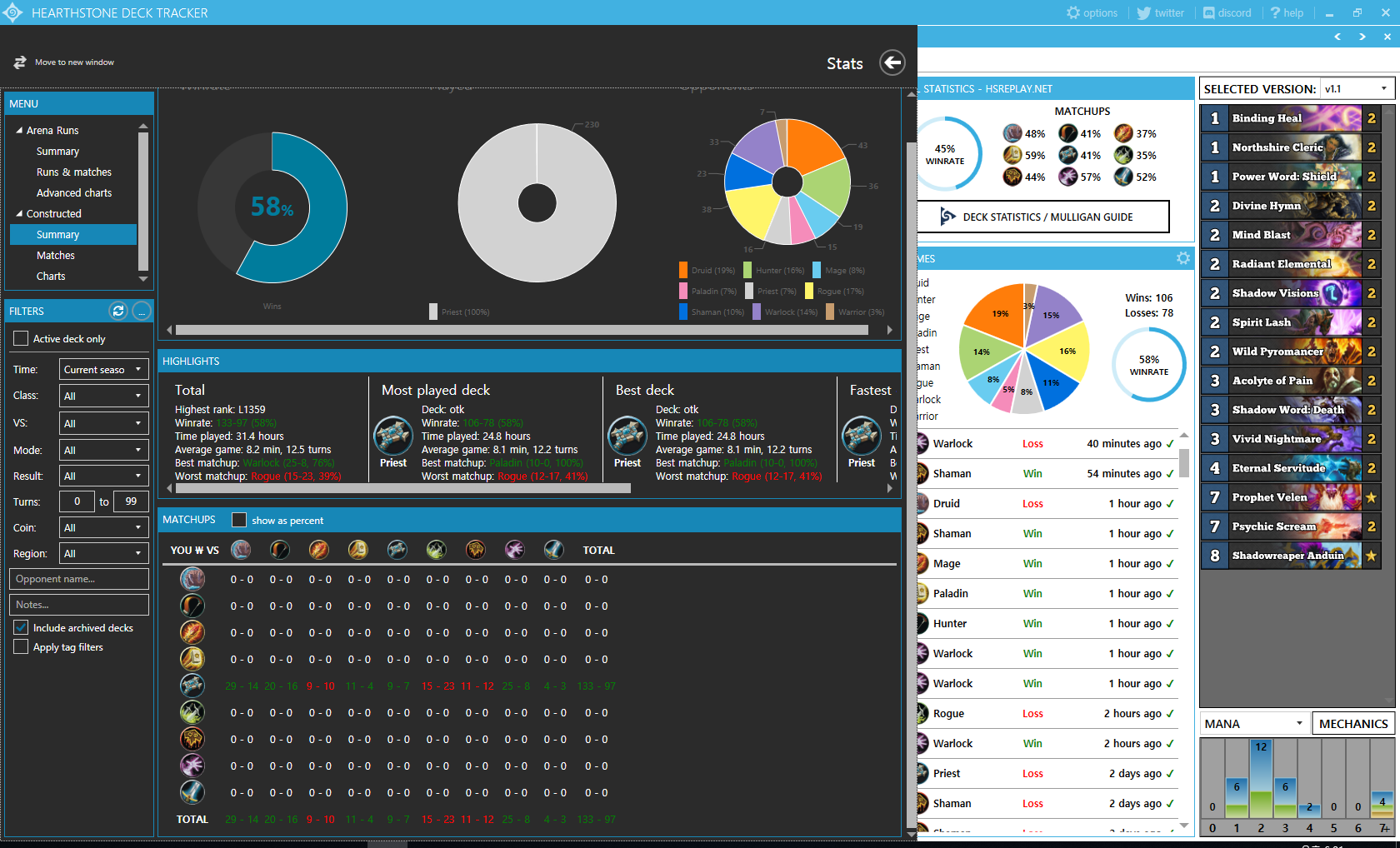The width and height of the screenshot is (1400, 848).
Task: Open the discord icon link
Action: (1208, 12)
